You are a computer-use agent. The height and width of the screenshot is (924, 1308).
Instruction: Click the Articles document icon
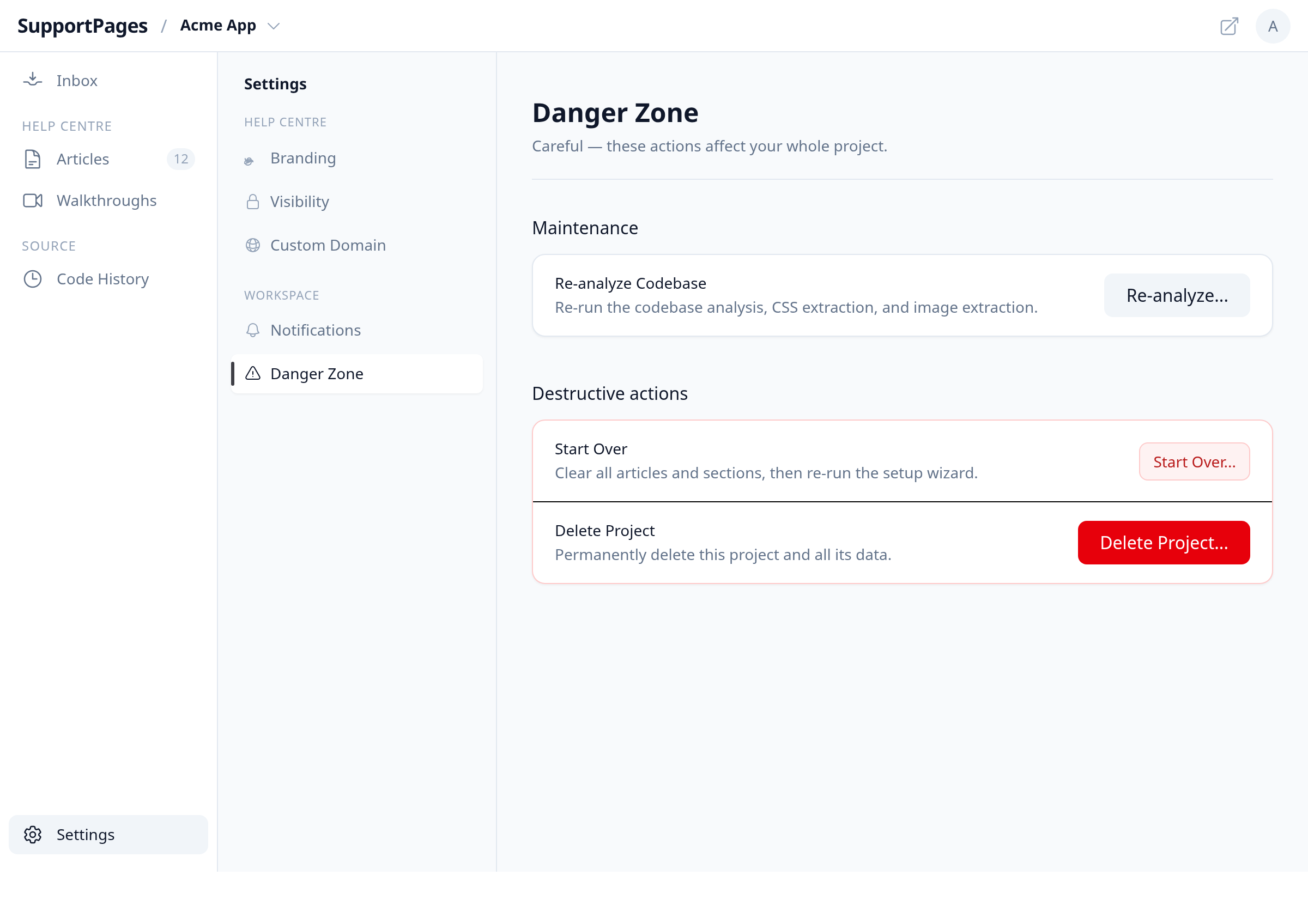pos(33,159)
